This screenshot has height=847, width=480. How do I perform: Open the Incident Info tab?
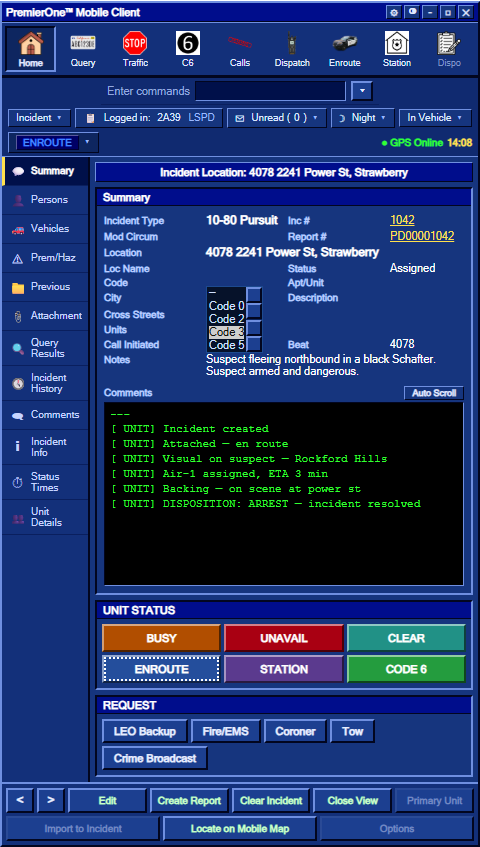point(45,447)
